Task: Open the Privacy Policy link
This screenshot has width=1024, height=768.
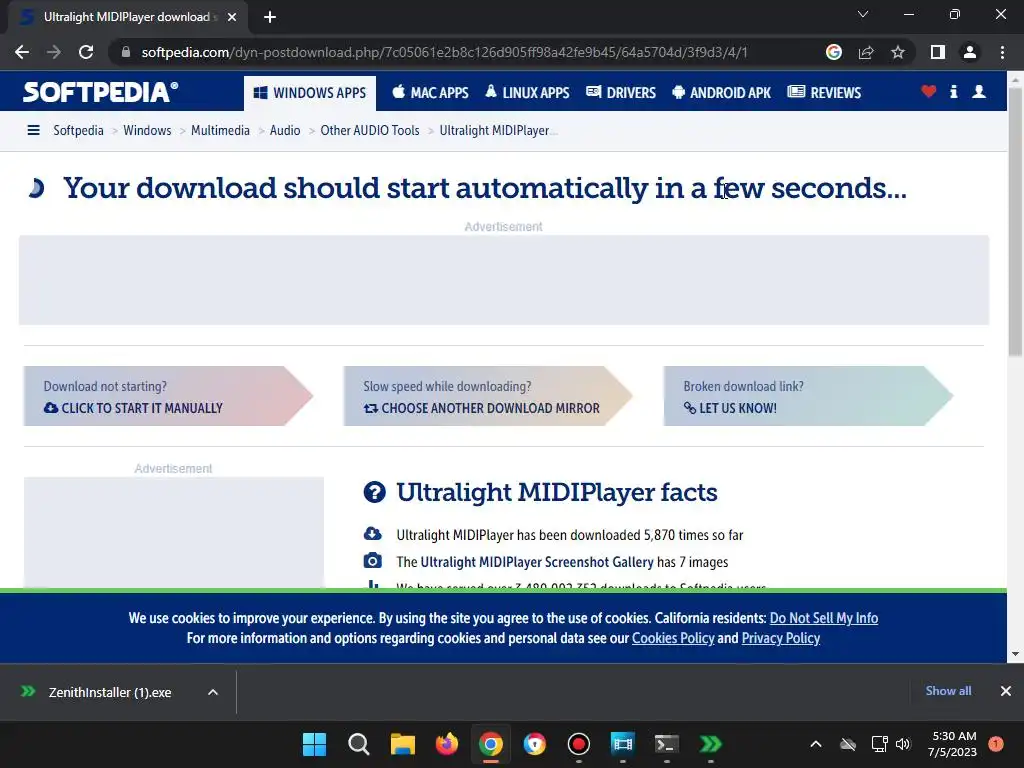Action: 780,638
